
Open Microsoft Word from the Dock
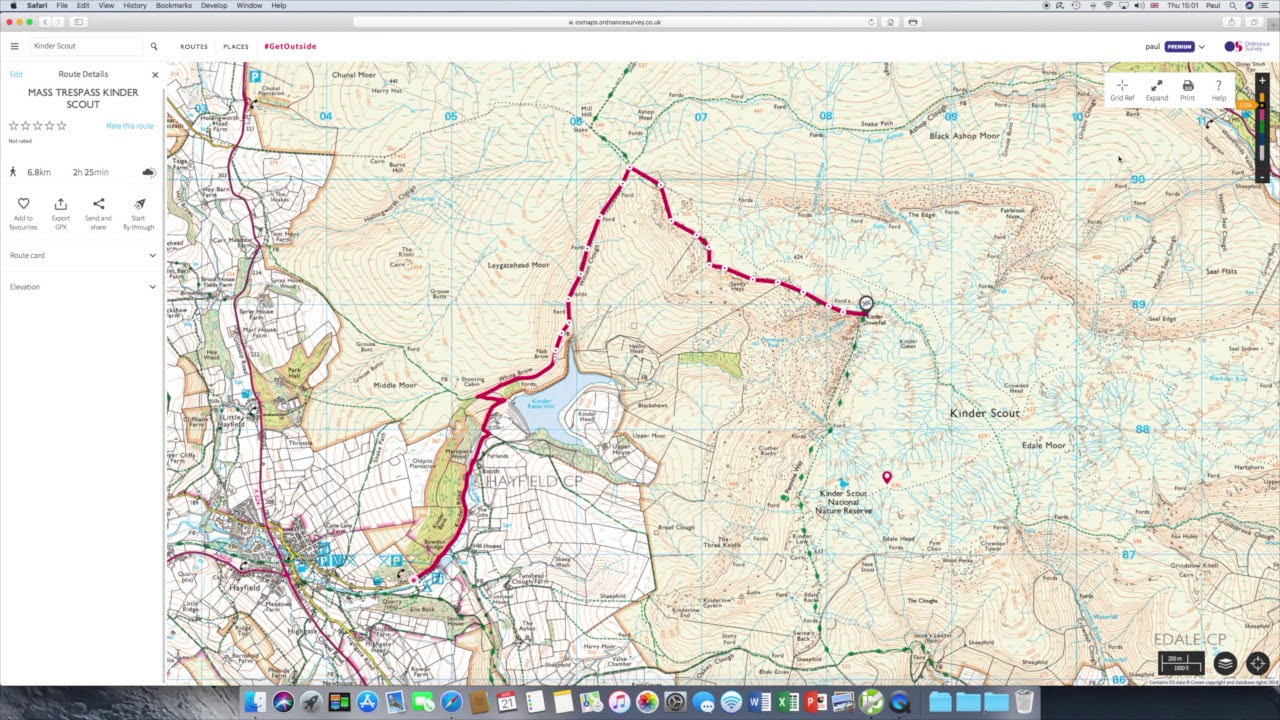(x=759, y=702)
